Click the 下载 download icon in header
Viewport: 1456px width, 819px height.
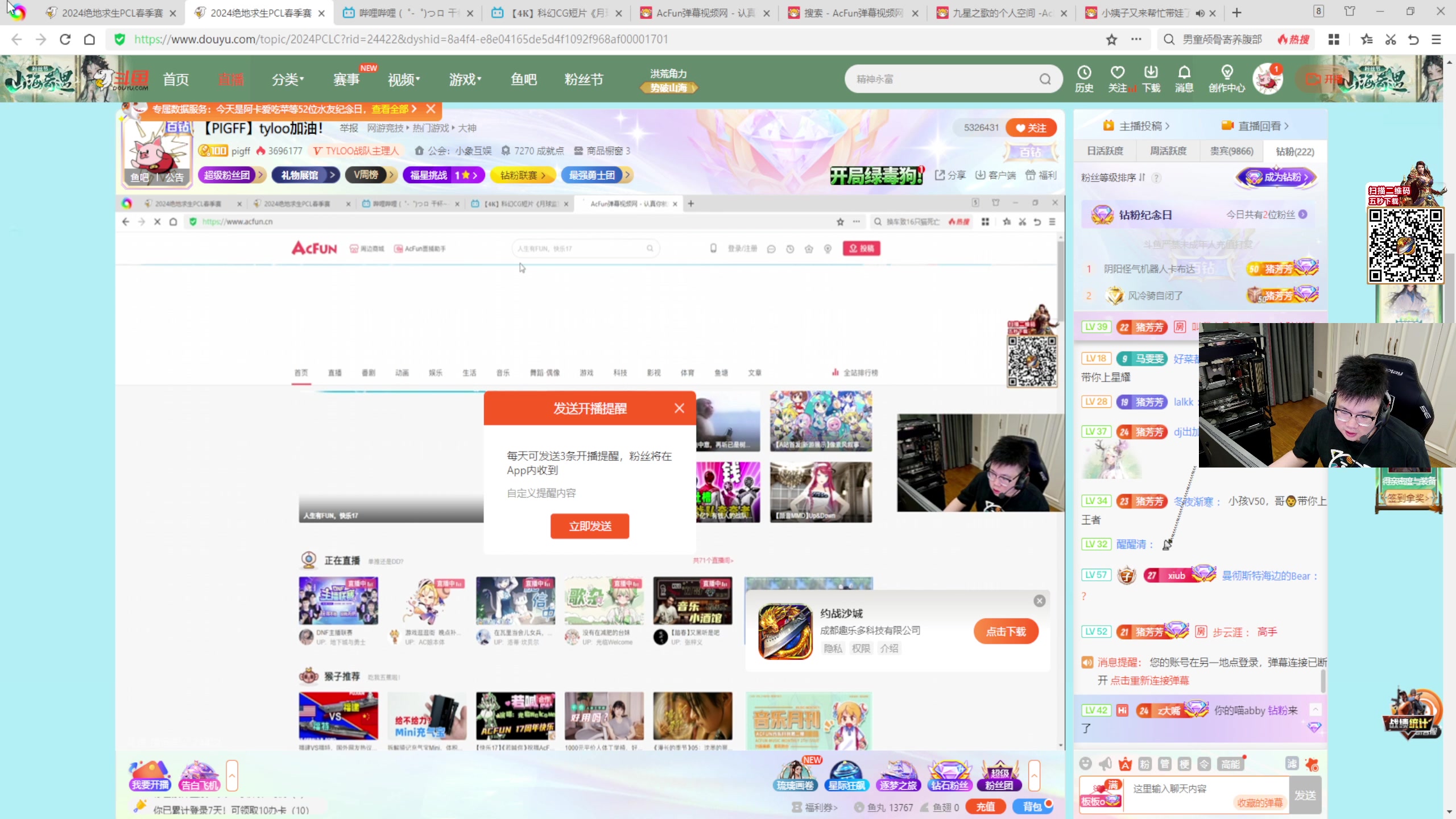(x=1151, y=73)
